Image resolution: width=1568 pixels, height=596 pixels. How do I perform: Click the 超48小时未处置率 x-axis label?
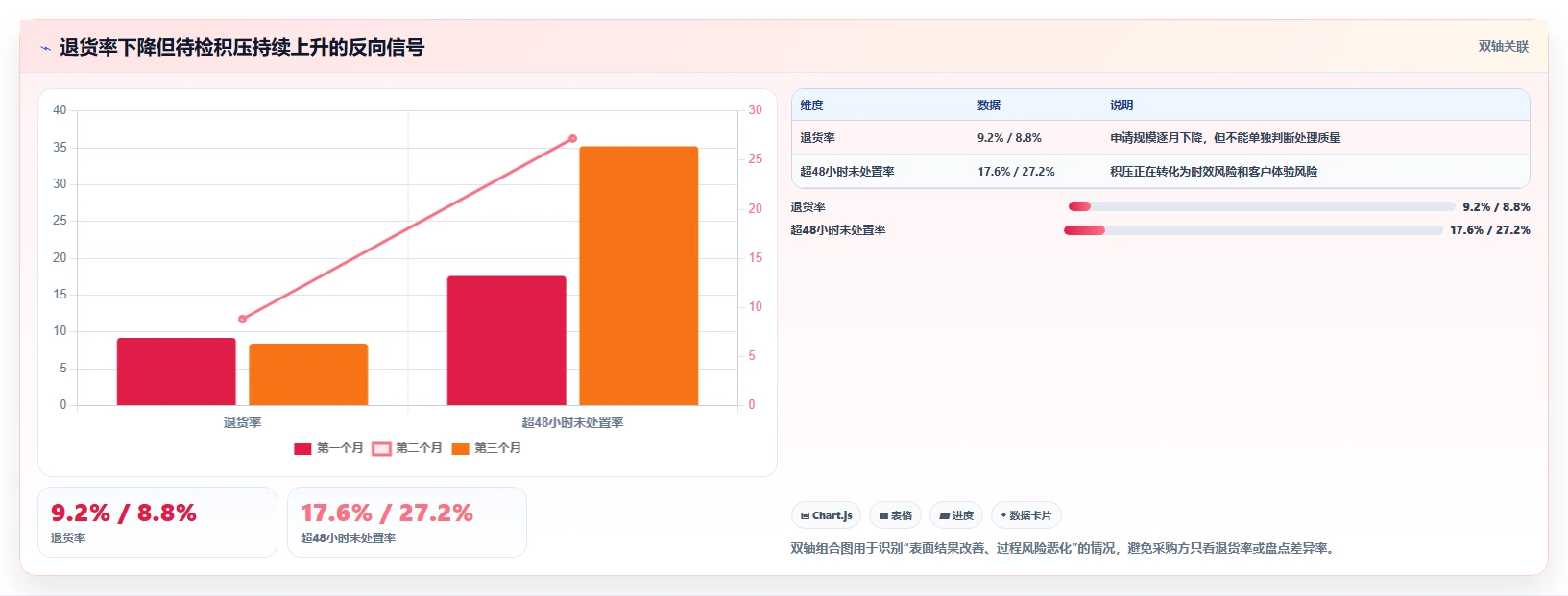tap(572, 422)
